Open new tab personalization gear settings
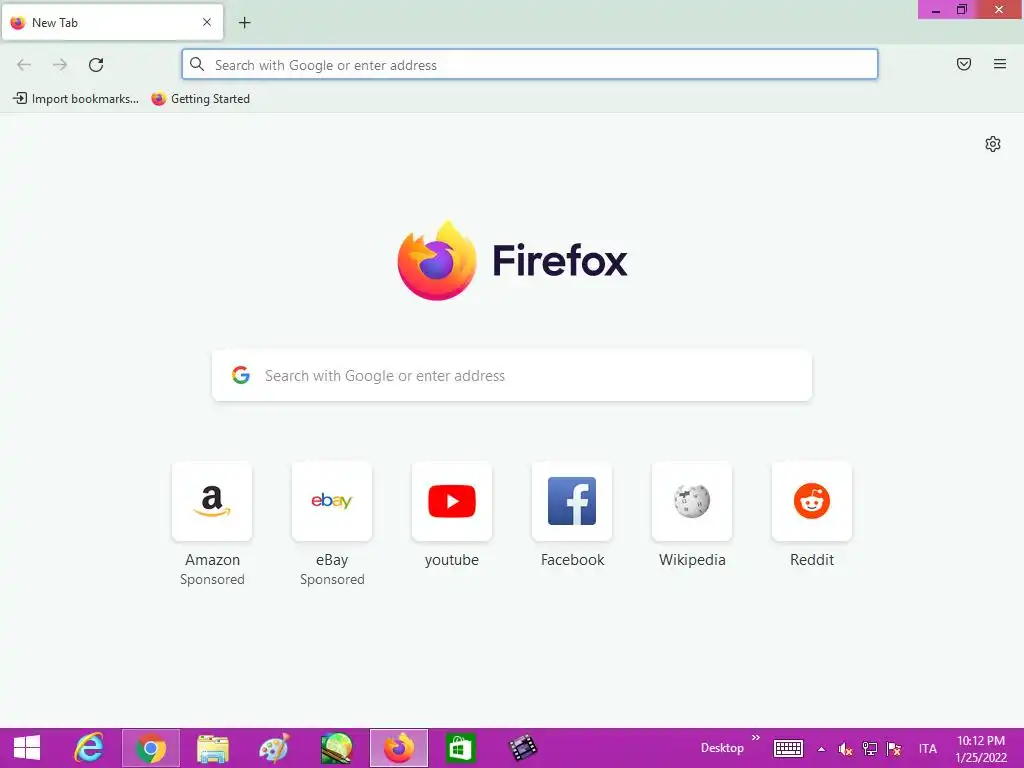Viewport: 1024px width, 768px height. [993, 144]
